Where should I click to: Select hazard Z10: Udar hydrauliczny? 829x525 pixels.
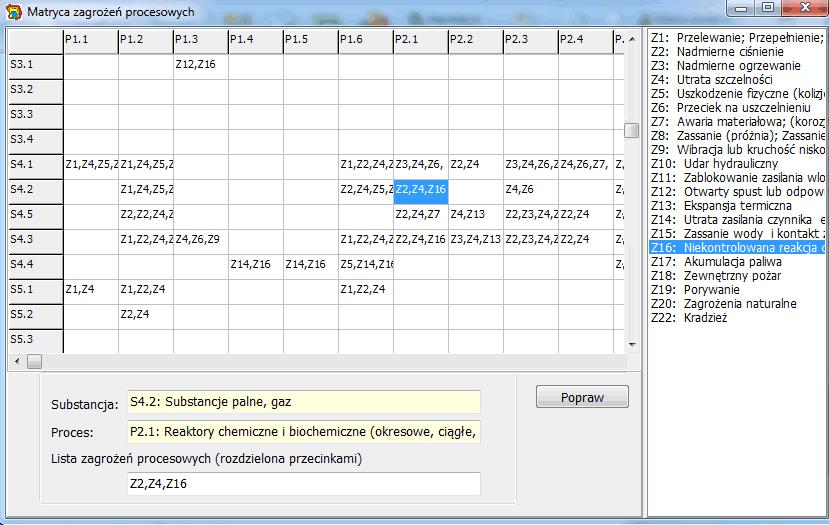point(737,163)
